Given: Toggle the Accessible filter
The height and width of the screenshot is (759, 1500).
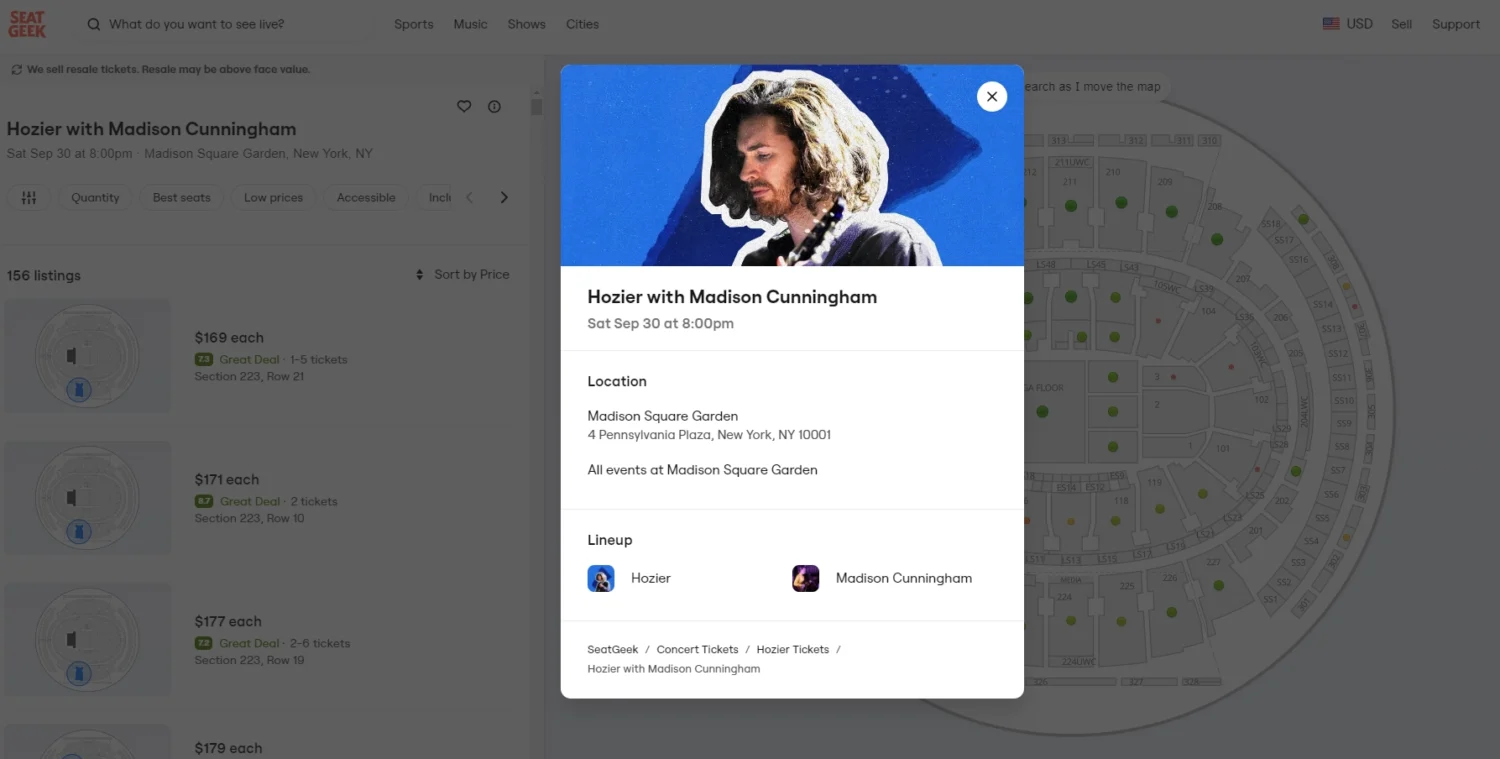Looking at the screenshot, I should 366,197.
